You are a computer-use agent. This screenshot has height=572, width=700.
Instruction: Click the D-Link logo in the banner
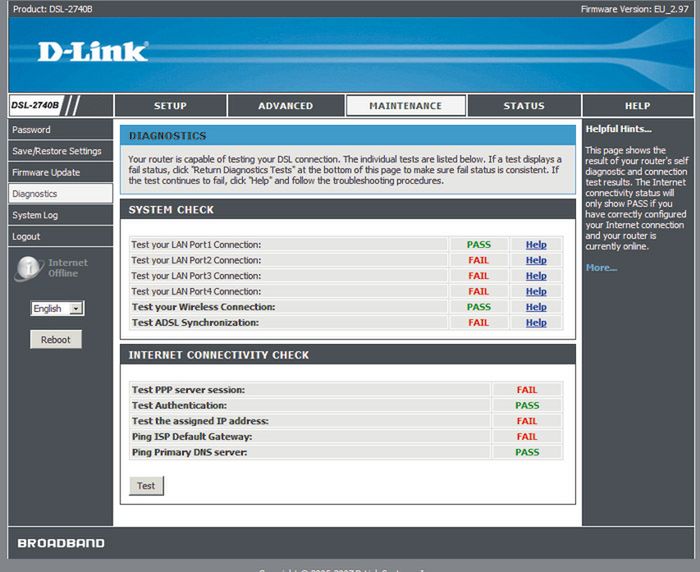point(93,51)
